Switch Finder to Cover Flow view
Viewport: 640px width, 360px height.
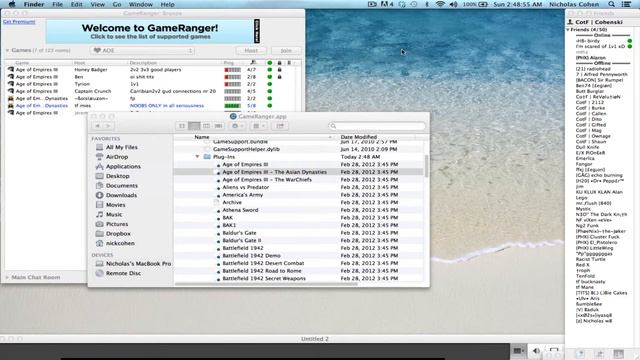pyautogui.click(x=218, y=126)
